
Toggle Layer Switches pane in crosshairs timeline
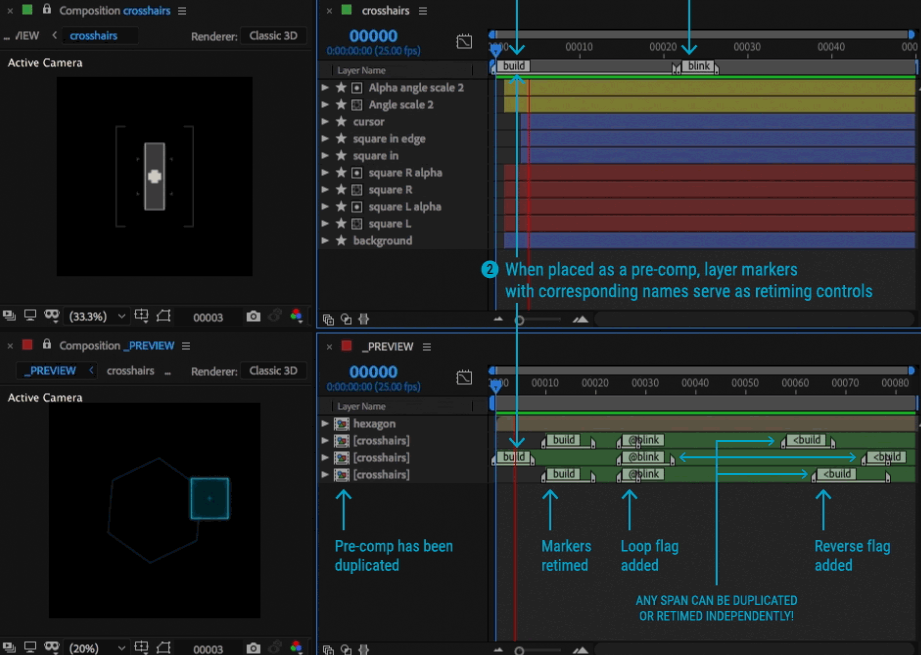[x=328, y=320]
